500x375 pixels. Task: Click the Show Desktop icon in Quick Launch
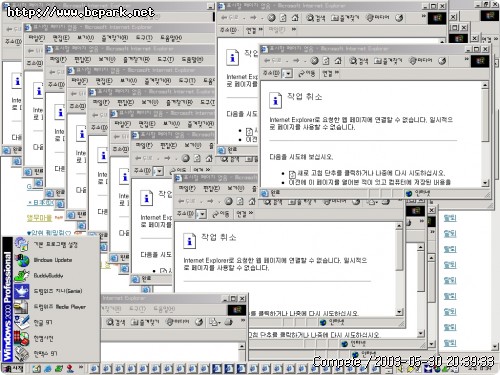(x=37, y=369)
